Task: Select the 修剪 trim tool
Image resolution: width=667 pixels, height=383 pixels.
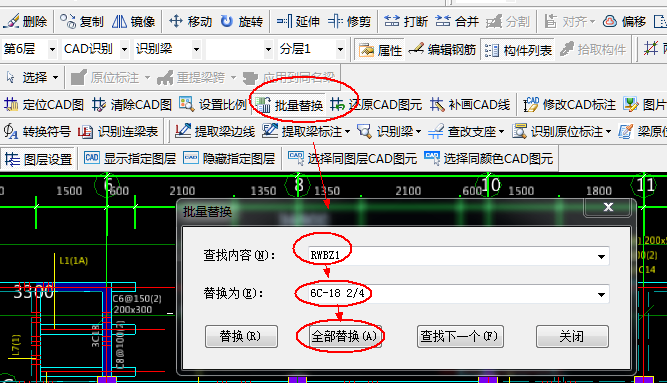Action: 350,21
